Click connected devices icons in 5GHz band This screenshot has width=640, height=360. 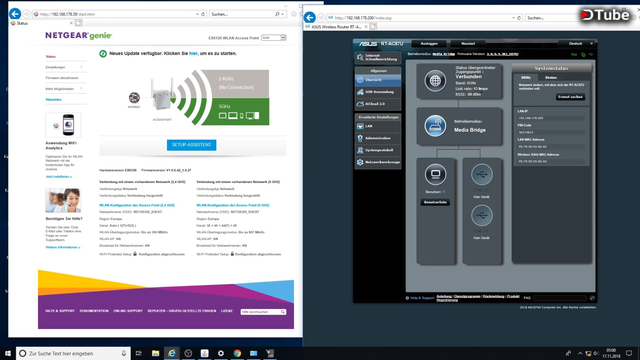click(239, 116)
